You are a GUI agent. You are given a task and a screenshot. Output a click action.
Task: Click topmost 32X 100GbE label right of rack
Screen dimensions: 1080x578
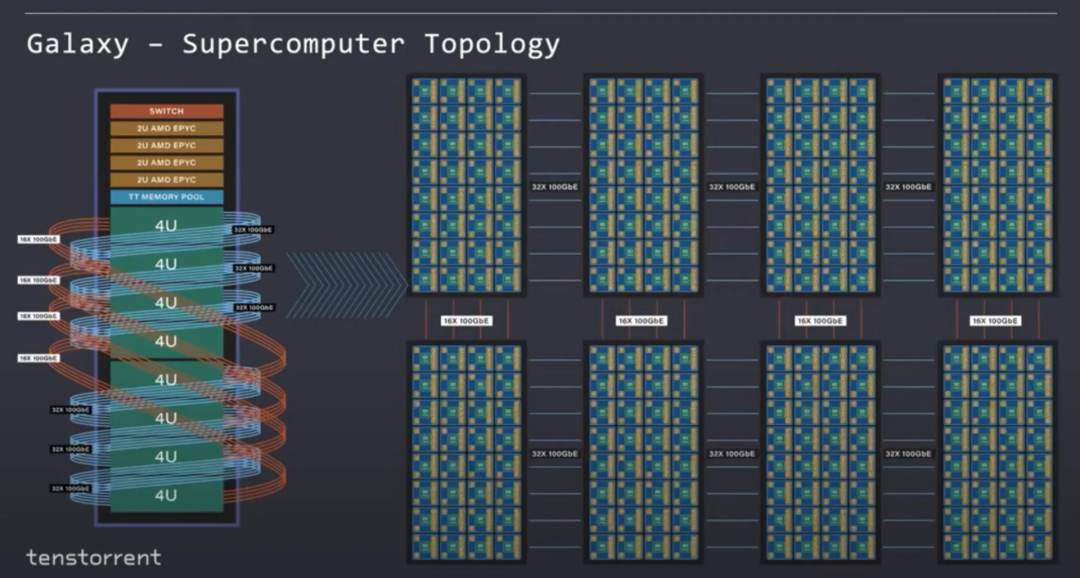pos(253,230)
